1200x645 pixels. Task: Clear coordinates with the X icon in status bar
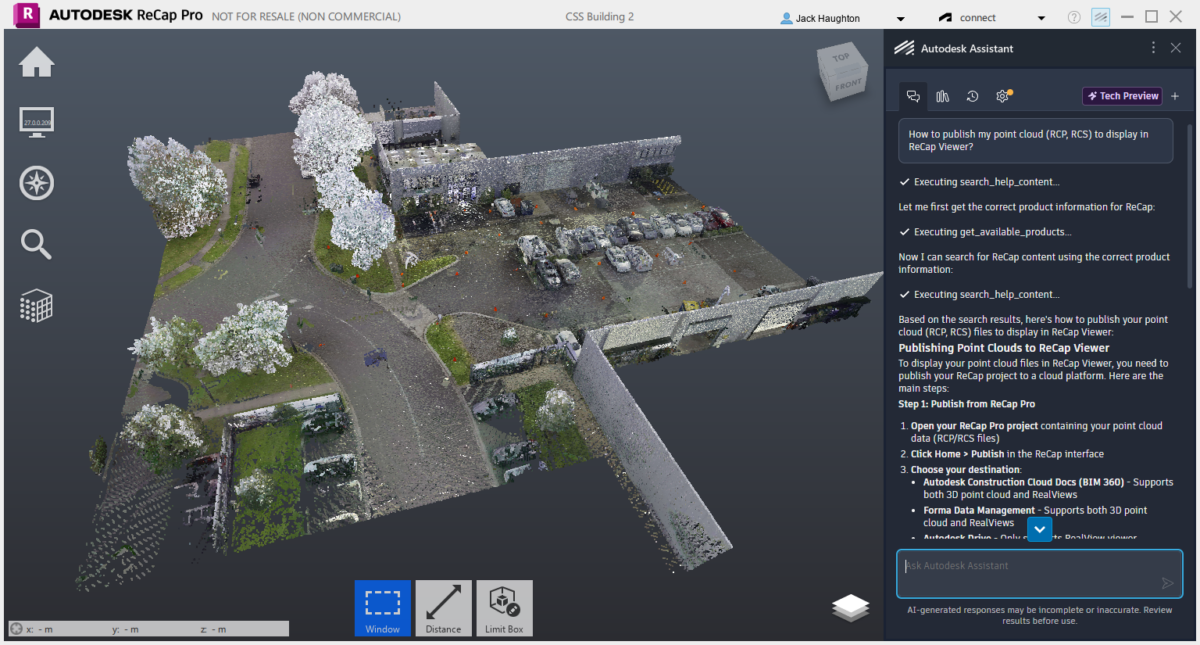pos(16,629)
